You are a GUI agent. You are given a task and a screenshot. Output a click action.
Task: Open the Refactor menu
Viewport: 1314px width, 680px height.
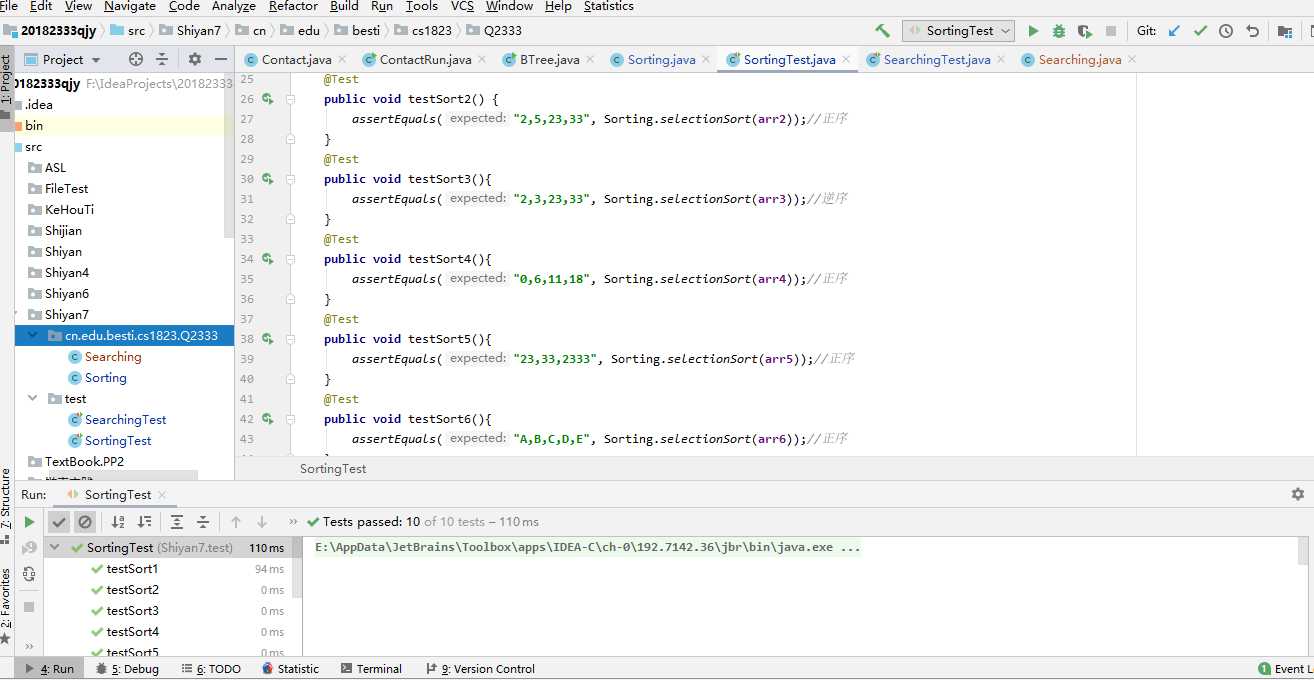[293, 6]
